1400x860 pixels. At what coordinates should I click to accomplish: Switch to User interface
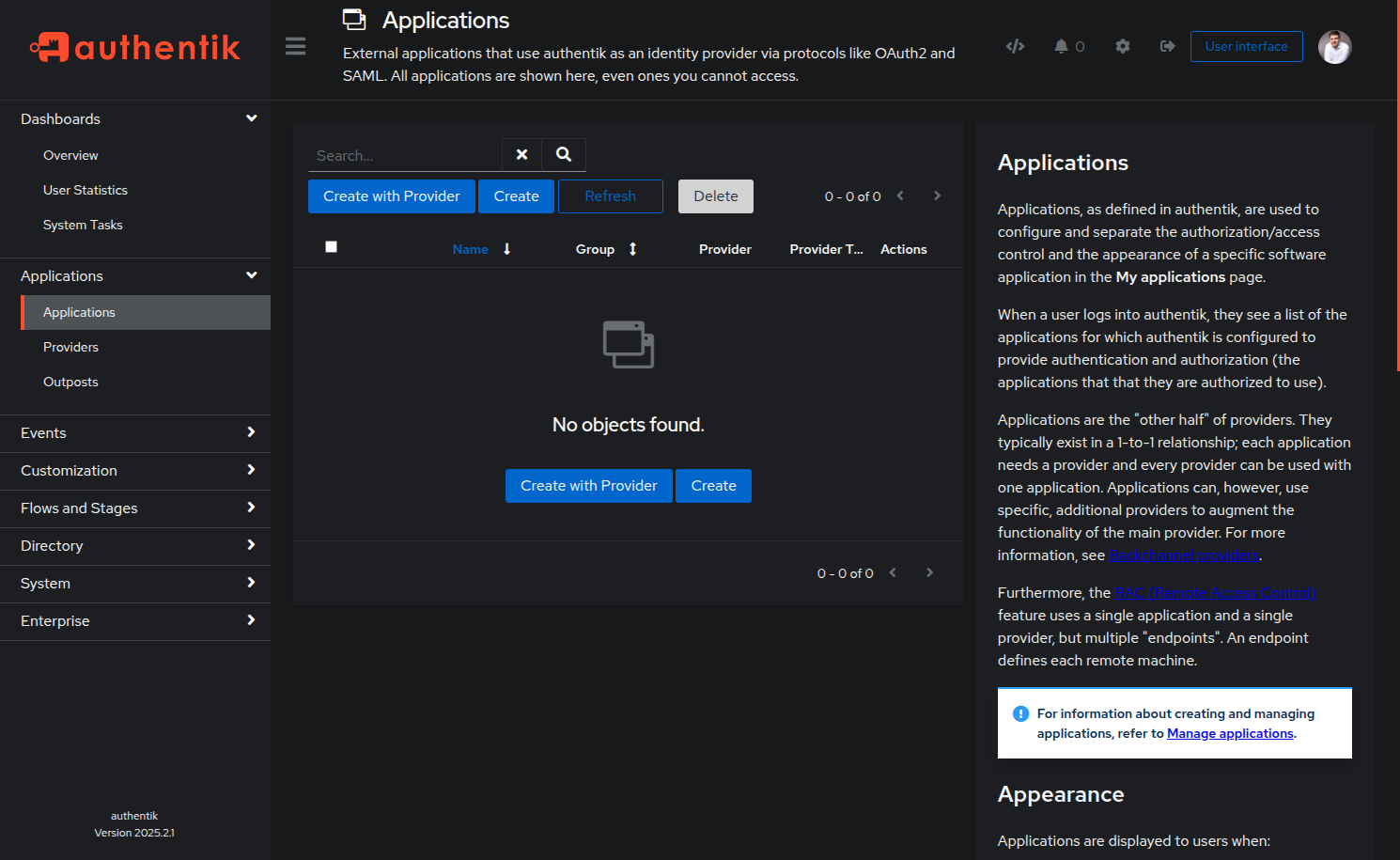click(x=1247, y=47)
